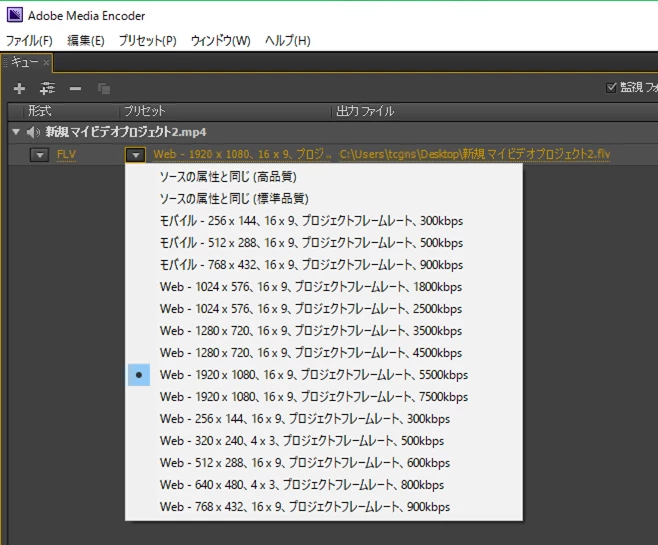Viewport: 658px width, 545px height.
Task: Click the プリセット column header
Action: (145, 111)
